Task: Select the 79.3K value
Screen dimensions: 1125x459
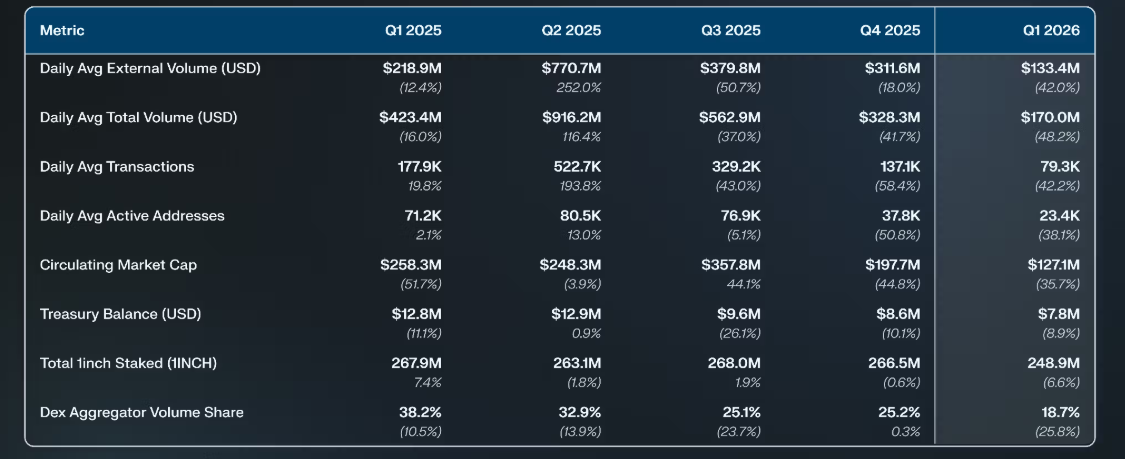Action: (x=1061, y=166)
